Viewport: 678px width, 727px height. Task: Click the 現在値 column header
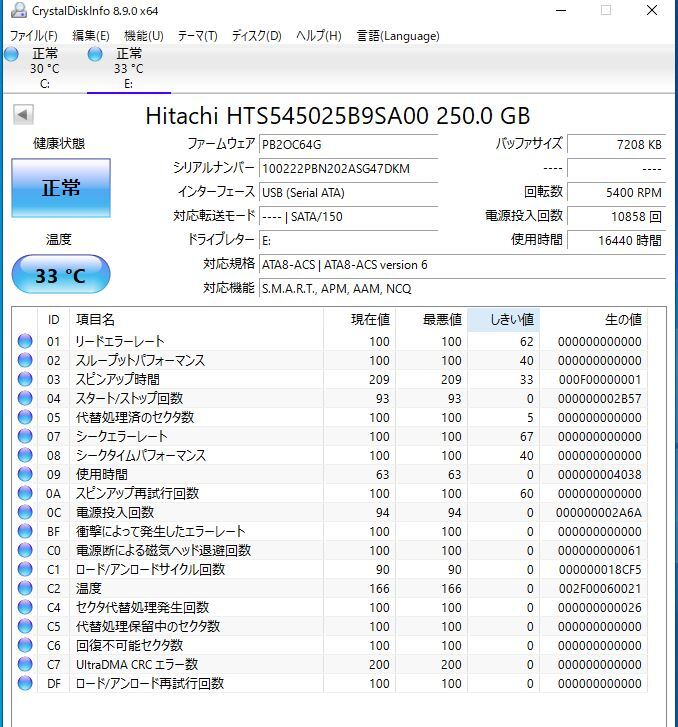359,320
